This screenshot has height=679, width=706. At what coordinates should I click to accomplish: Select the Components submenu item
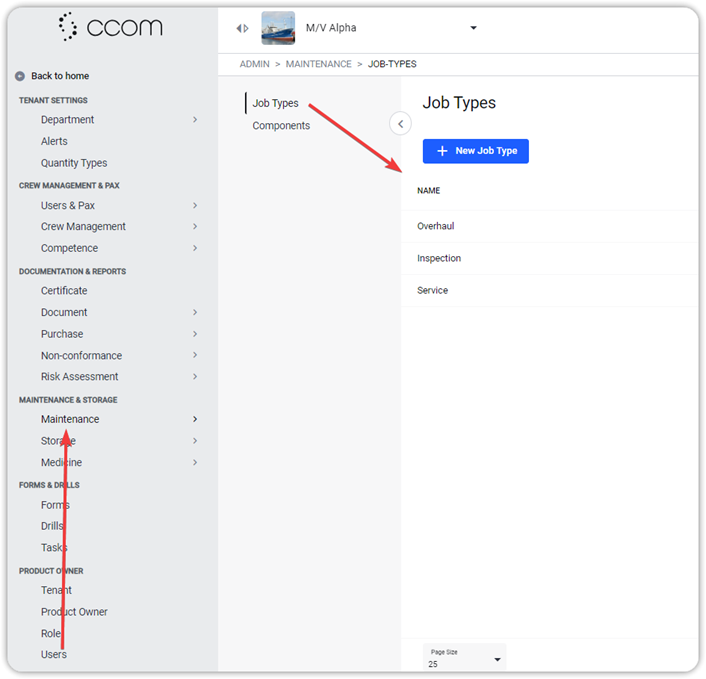click(x=281, y=126)
